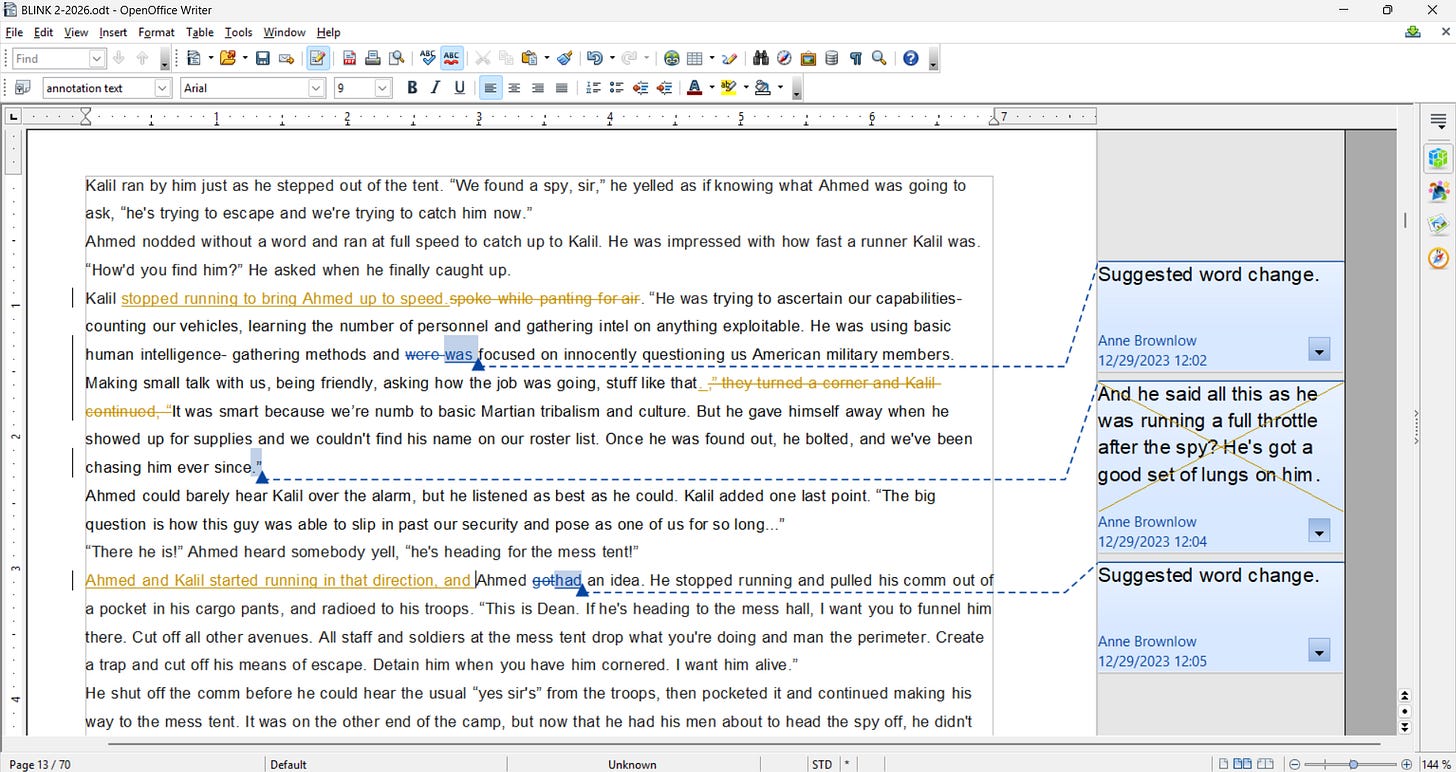Toggle Bullets list button
Screen dimensions: 1456x772
(617, 88)
